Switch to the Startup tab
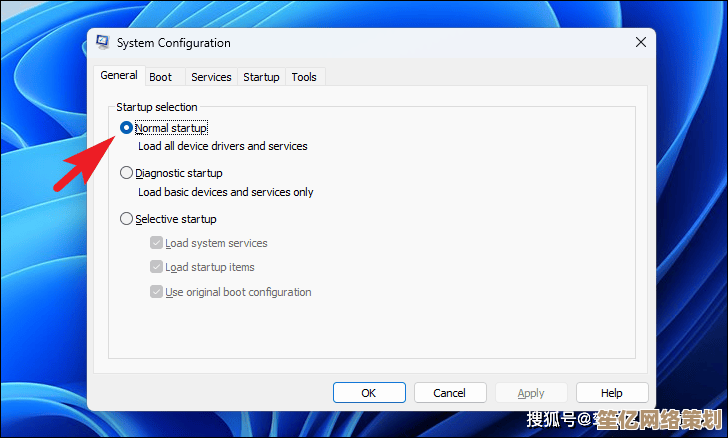Viewport: 728px width, 438px height. pos(261,77)
